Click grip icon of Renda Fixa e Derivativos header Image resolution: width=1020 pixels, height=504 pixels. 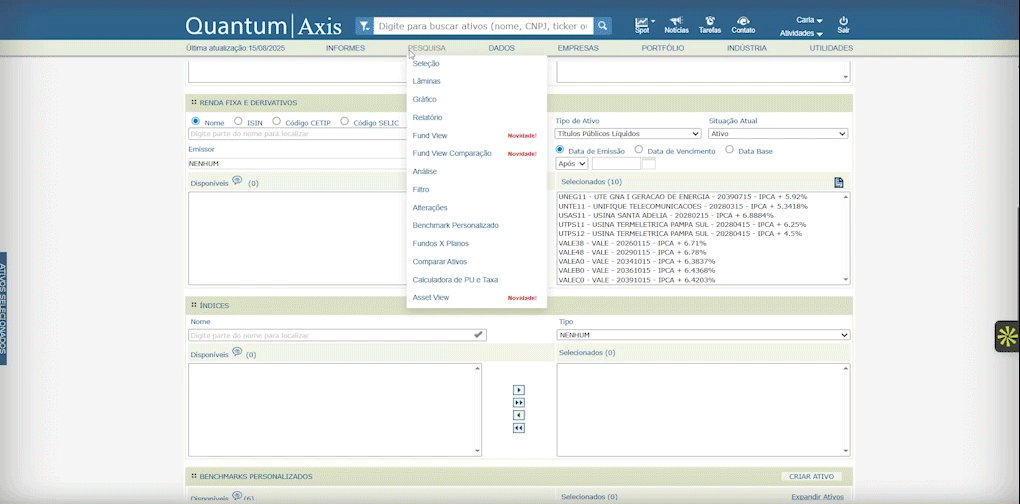(x=194, y=102)
